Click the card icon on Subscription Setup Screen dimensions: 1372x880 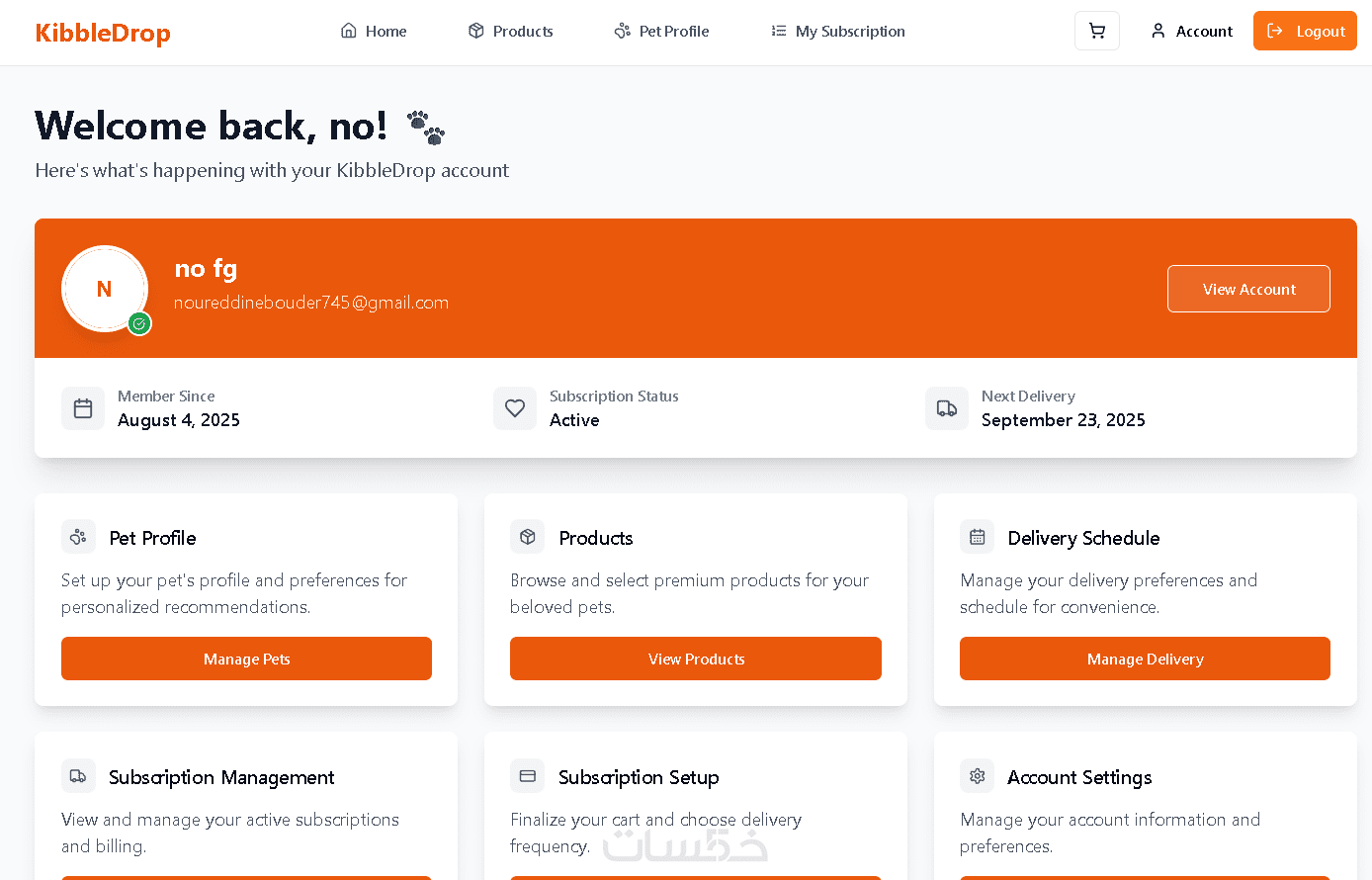tap(528, 776)
